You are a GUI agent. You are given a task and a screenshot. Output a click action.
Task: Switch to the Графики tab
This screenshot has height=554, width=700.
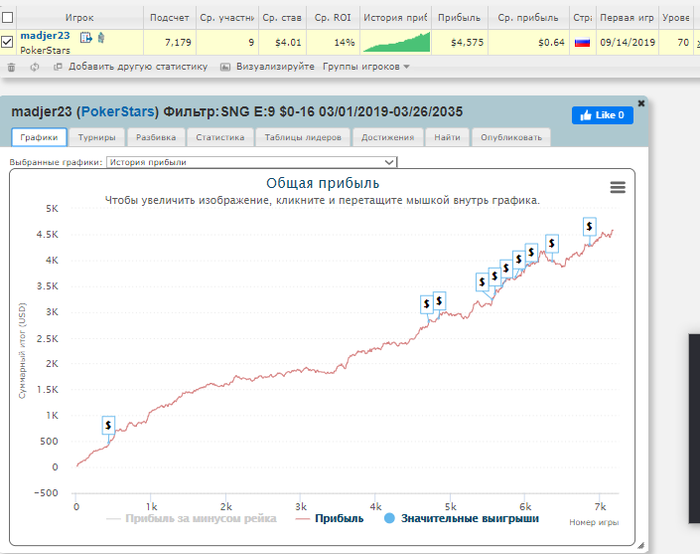[x=39, y=137]
